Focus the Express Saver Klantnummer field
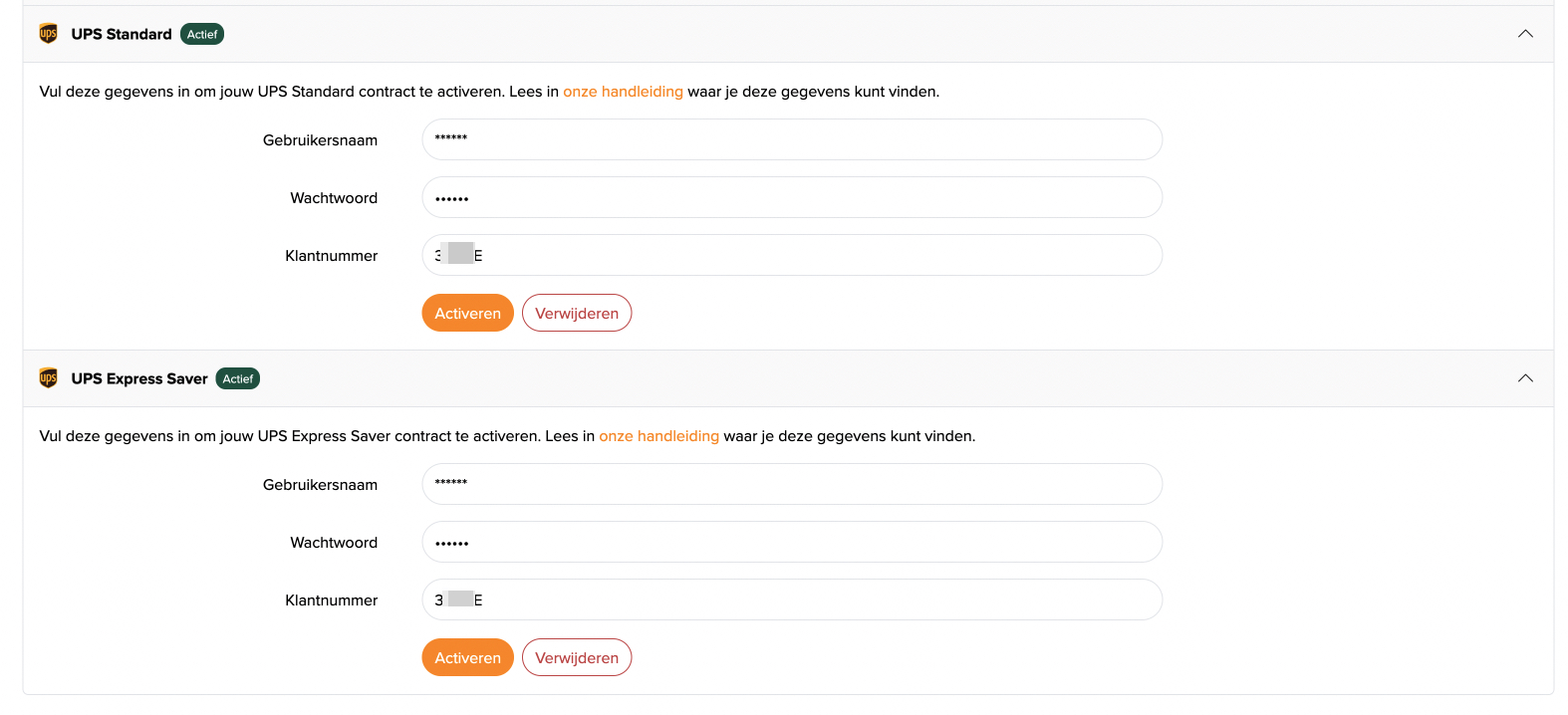Screen dimensions: 1568x715 (x=792, y=599)
